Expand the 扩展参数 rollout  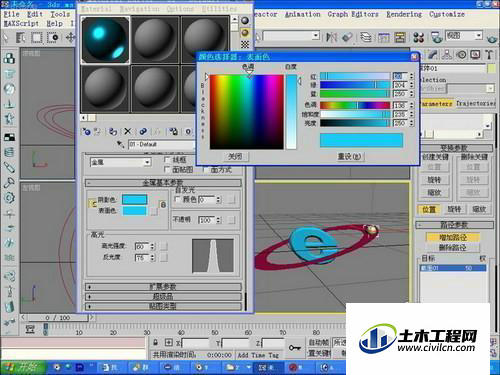click(163, 287)
